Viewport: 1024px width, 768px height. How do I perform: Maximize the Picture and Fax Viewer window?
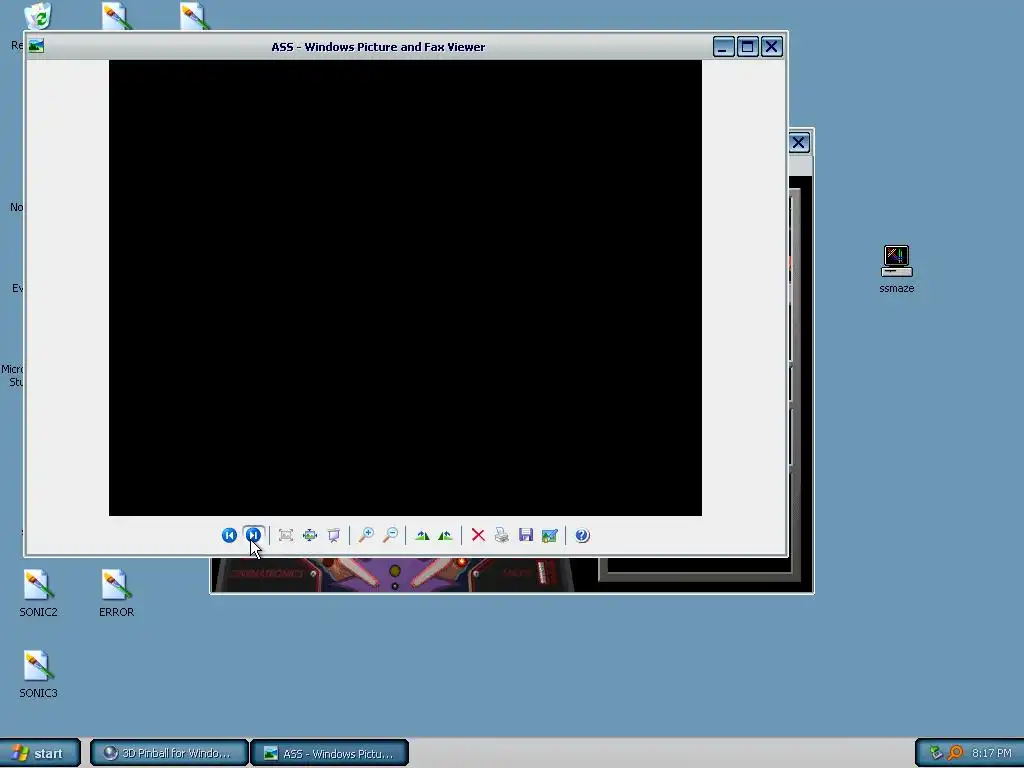click(748, 47)
